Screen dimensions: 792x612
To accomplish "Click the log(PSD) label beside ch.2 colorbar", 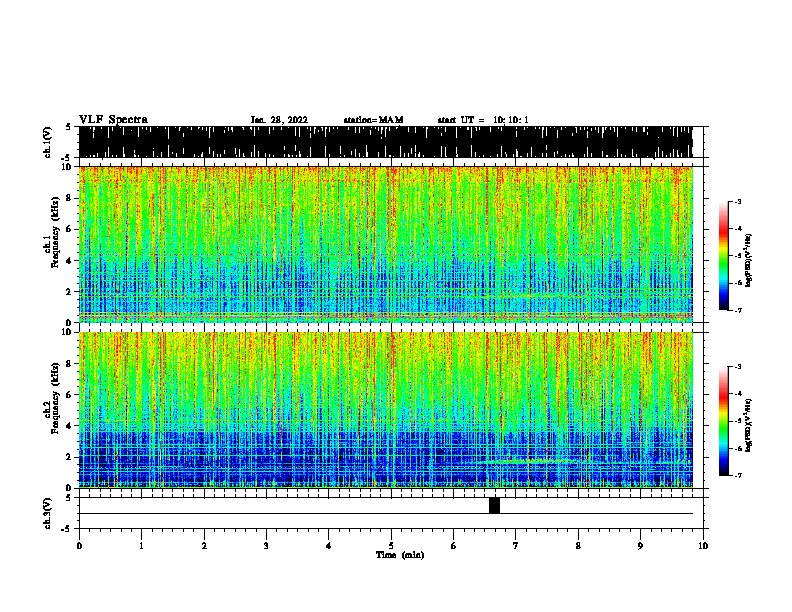I will point(748,425).
